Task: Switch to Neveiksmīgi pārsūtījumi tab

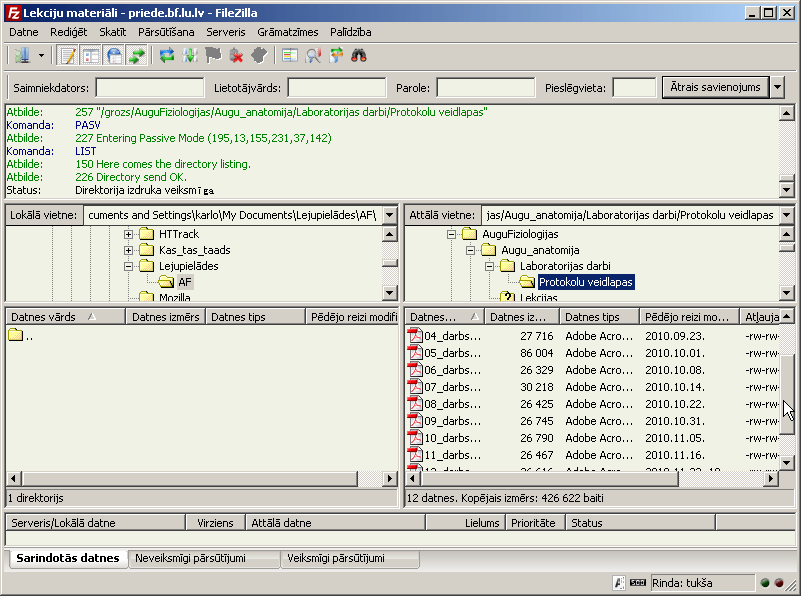Action: coord(204,558)
